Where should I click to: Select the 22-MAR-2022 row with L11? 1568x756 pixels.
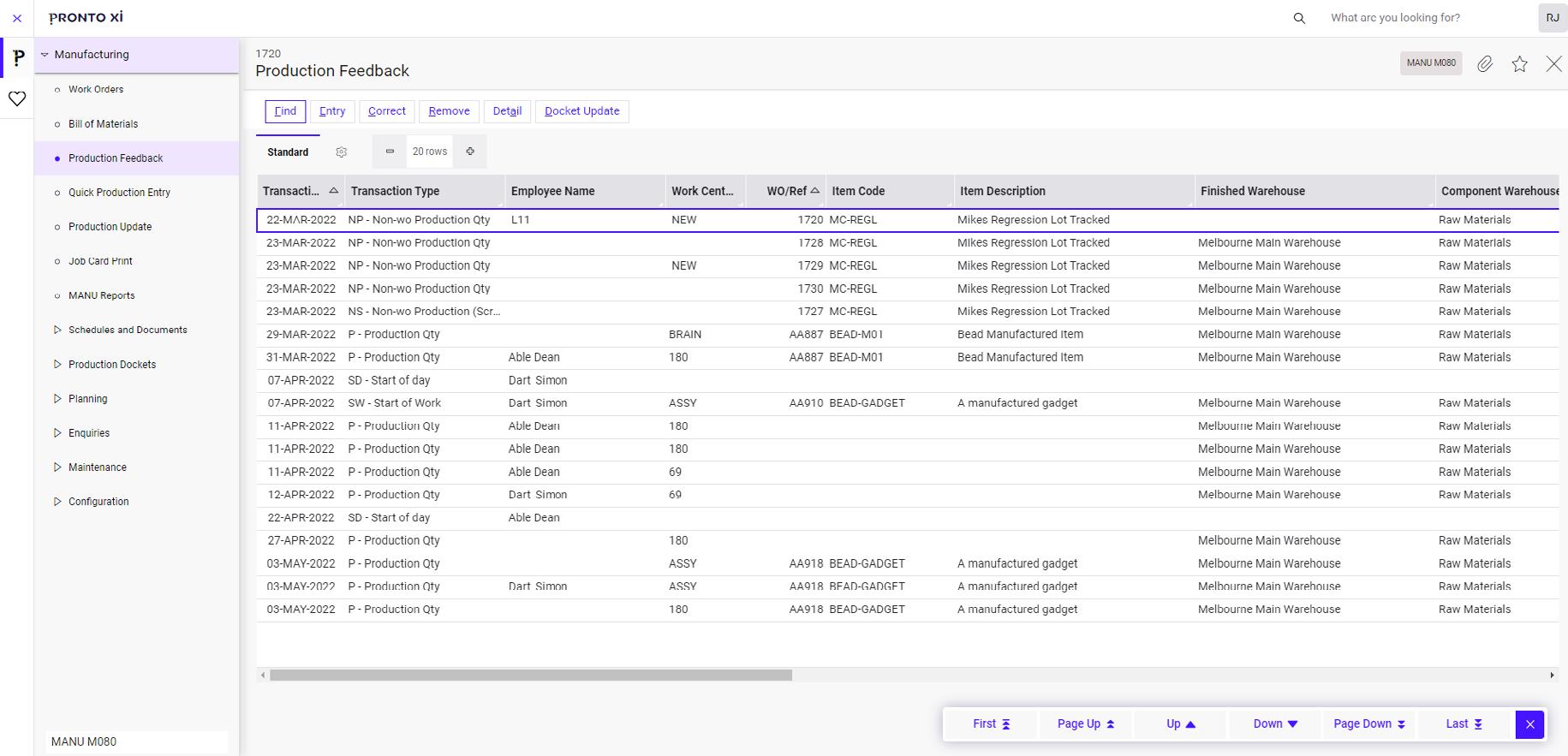tap(908, 220)
